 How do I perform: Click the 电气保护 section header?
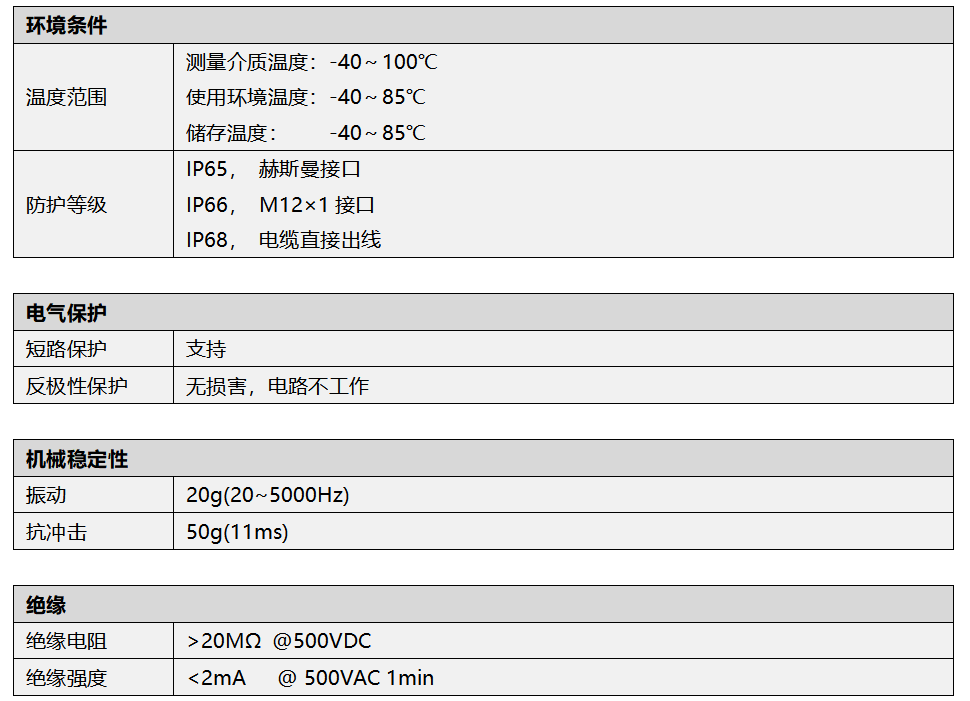click(66, 313)
